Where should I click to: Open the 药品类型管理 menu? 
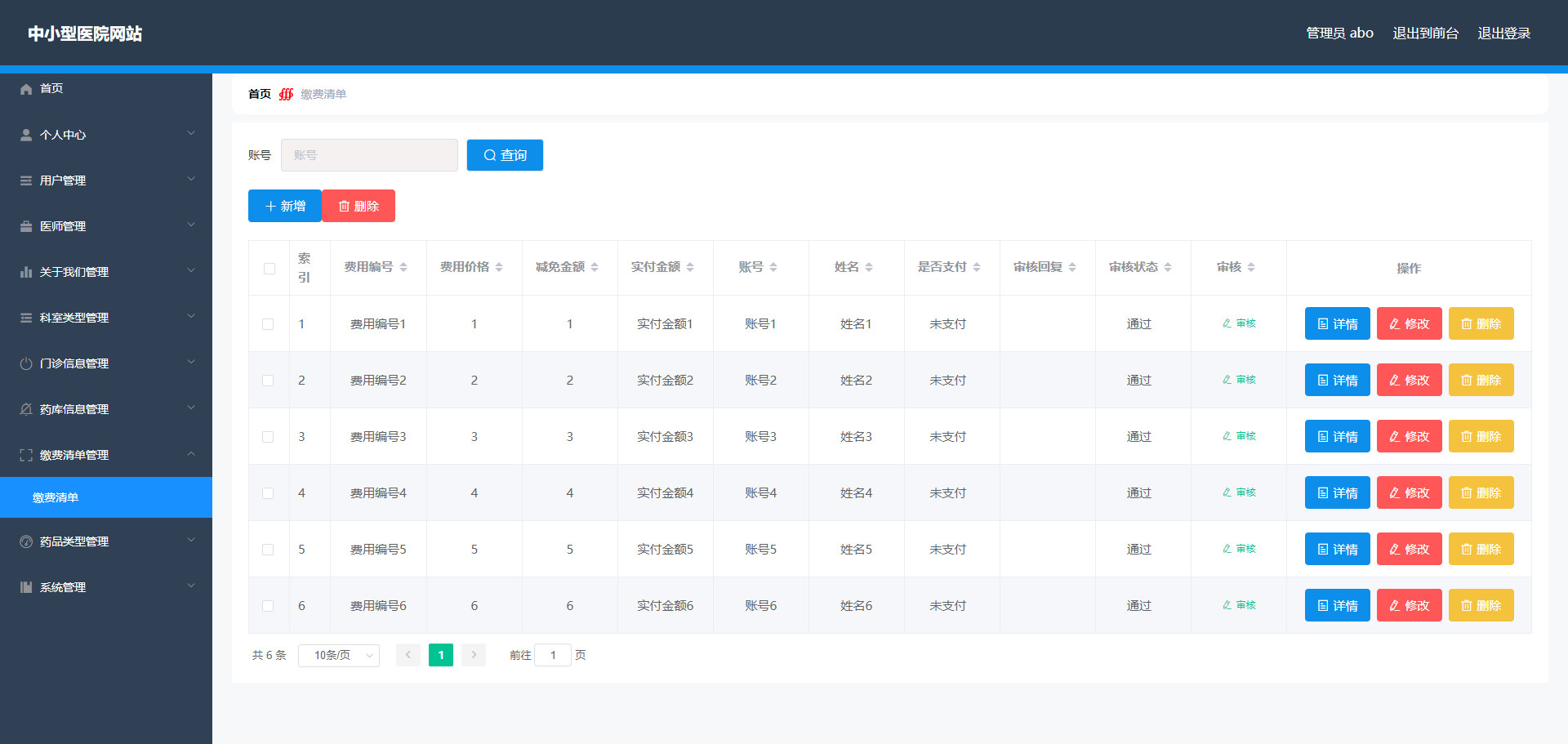click(106, 541)
